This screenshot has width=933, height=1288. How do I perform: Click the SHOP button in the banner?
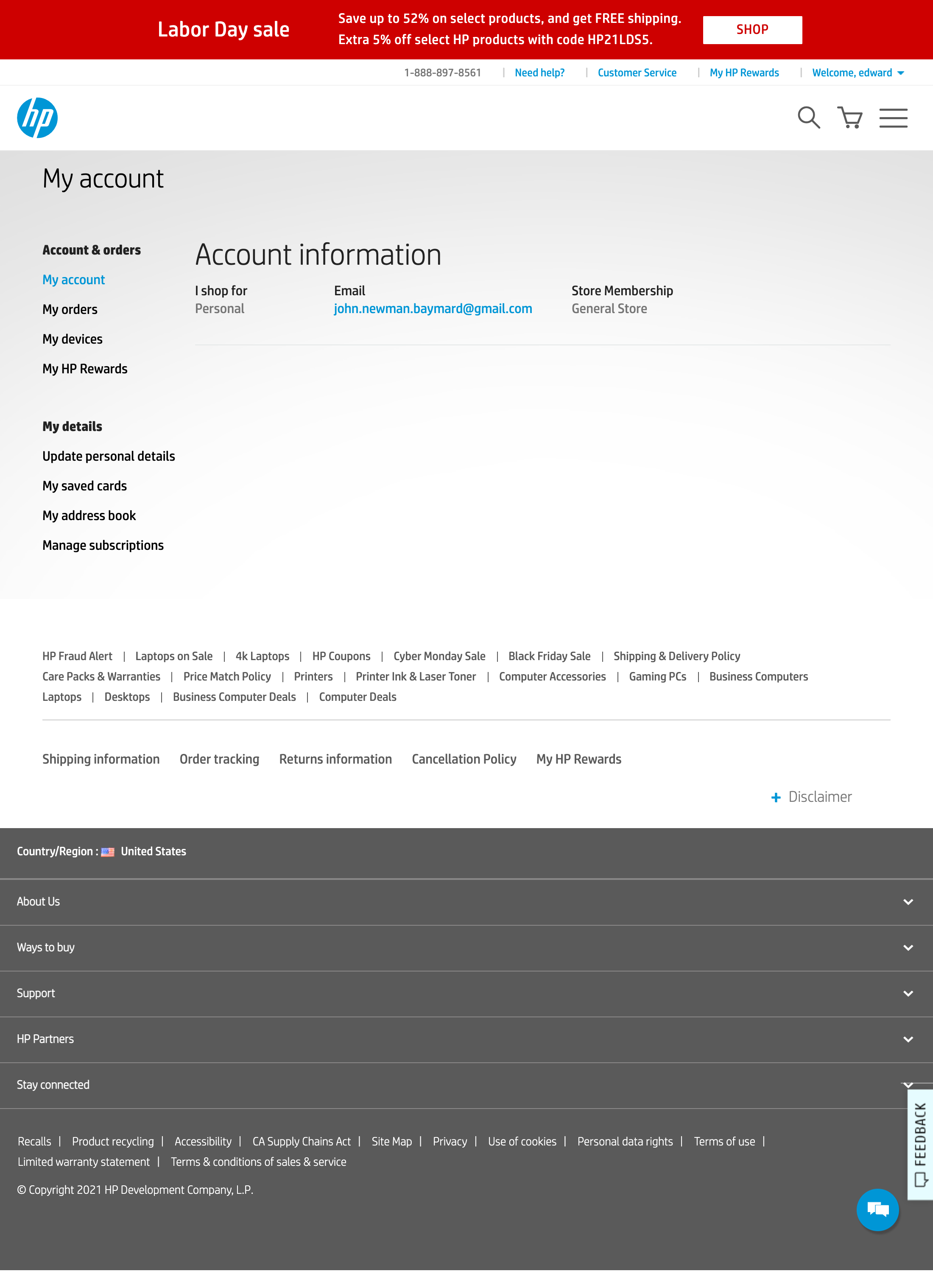tap(752, 30)
